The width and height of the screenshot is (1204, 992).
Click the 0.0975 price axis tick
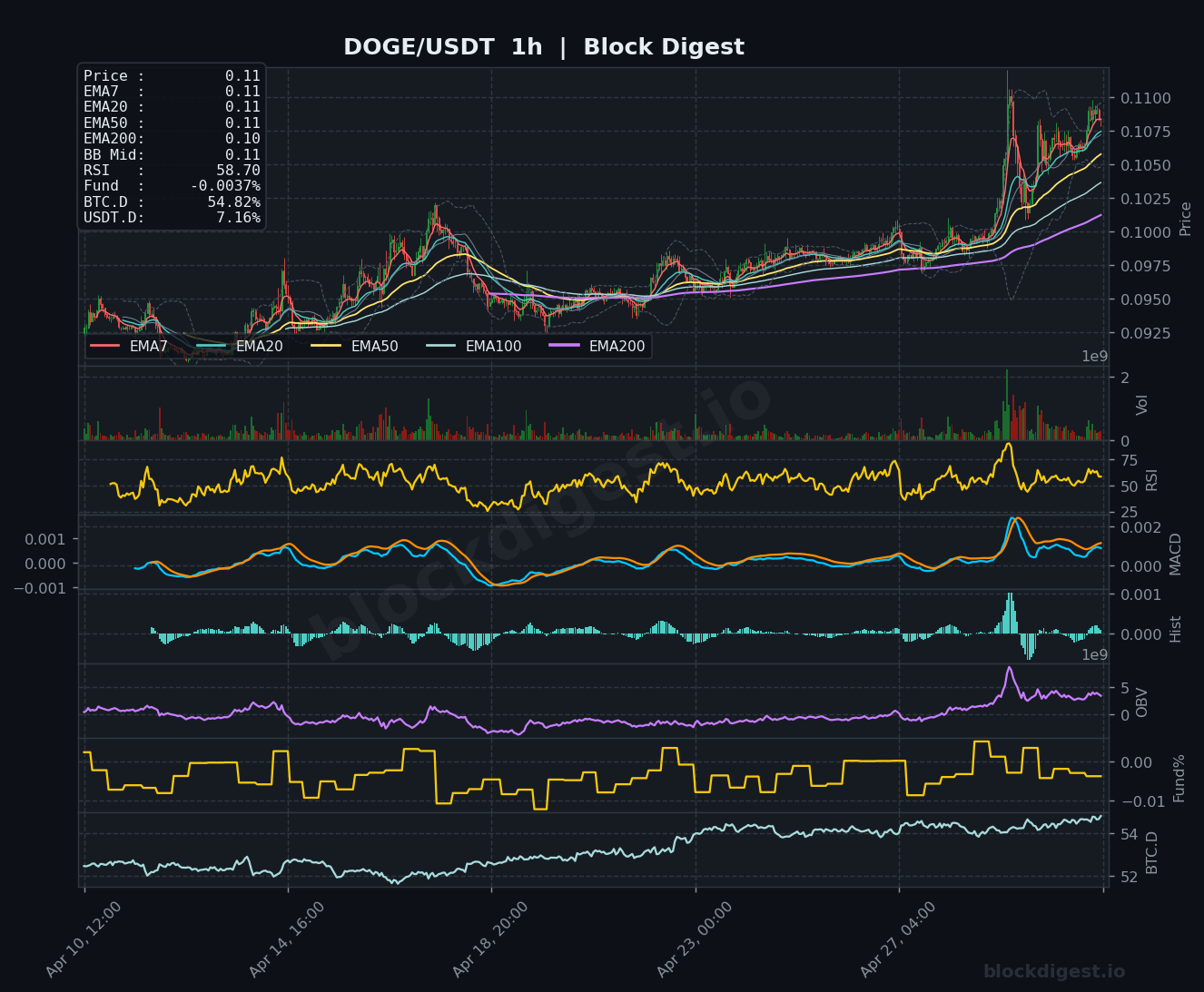(1146, 266)
